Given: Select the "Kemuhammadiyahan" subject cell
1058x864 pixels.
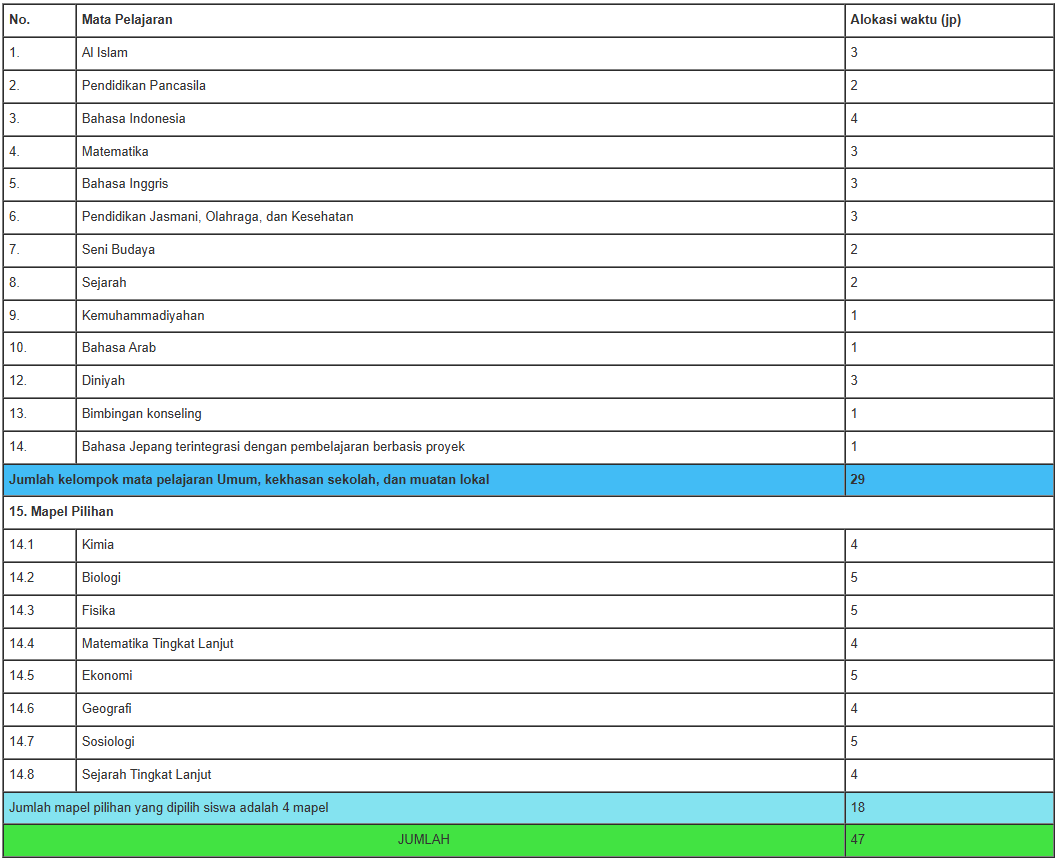Looking at the screenshot, I should pos(143,316).
